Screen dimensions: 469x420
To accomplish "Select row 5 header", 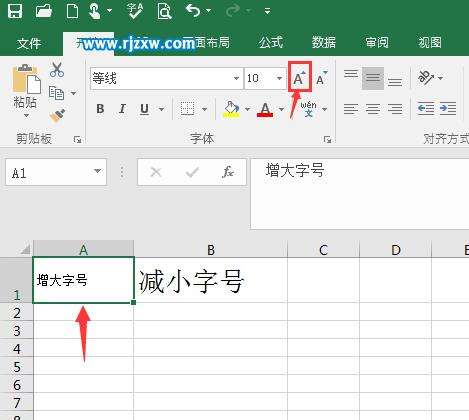I will point(17,366).
